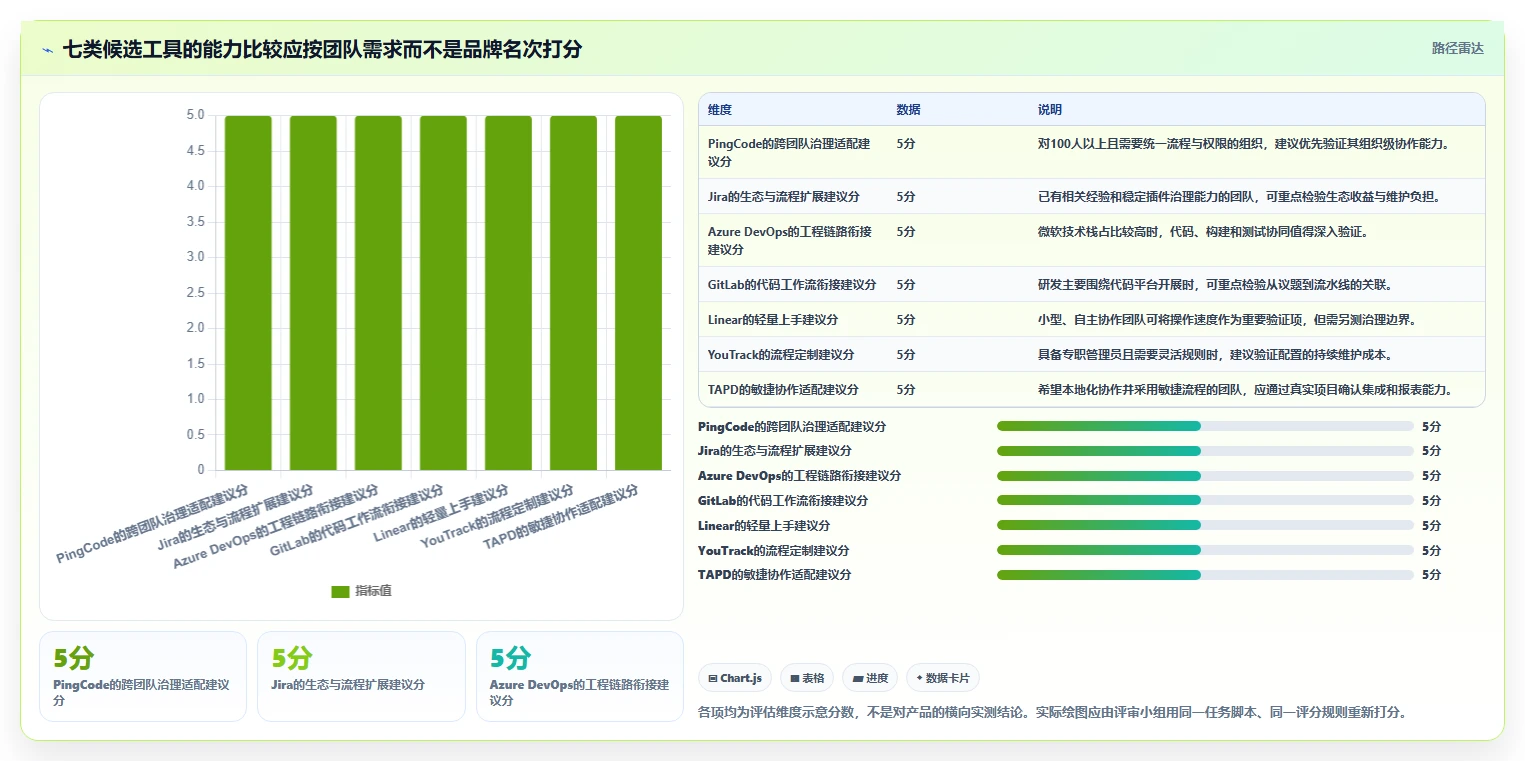This screenshot has width=1525, height=761.
Task: Click description 对100人以上 in table
Action: click(1244, 143)
